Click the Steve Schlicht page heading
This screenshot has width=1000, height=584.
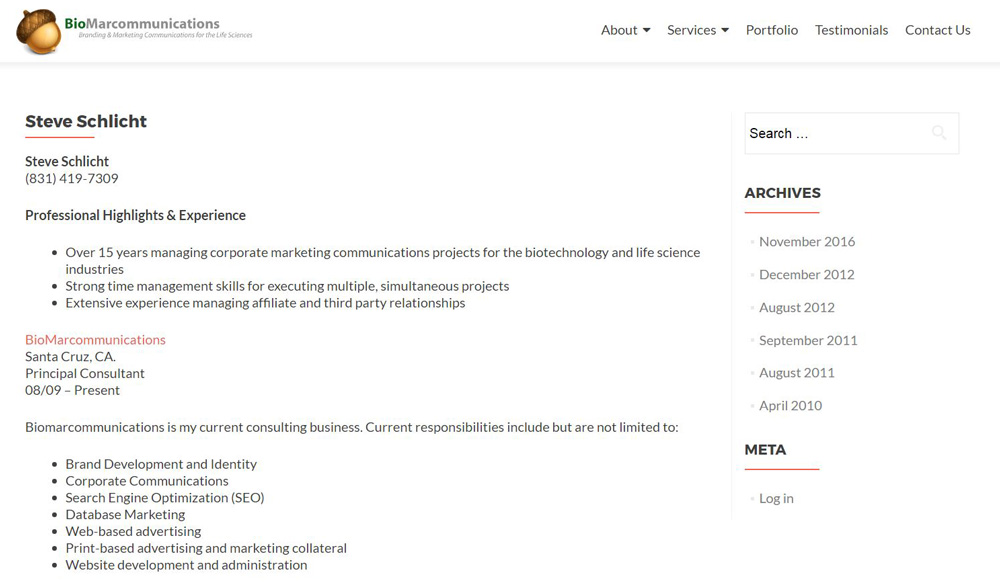pyautogui.click(x=86, y=121)
